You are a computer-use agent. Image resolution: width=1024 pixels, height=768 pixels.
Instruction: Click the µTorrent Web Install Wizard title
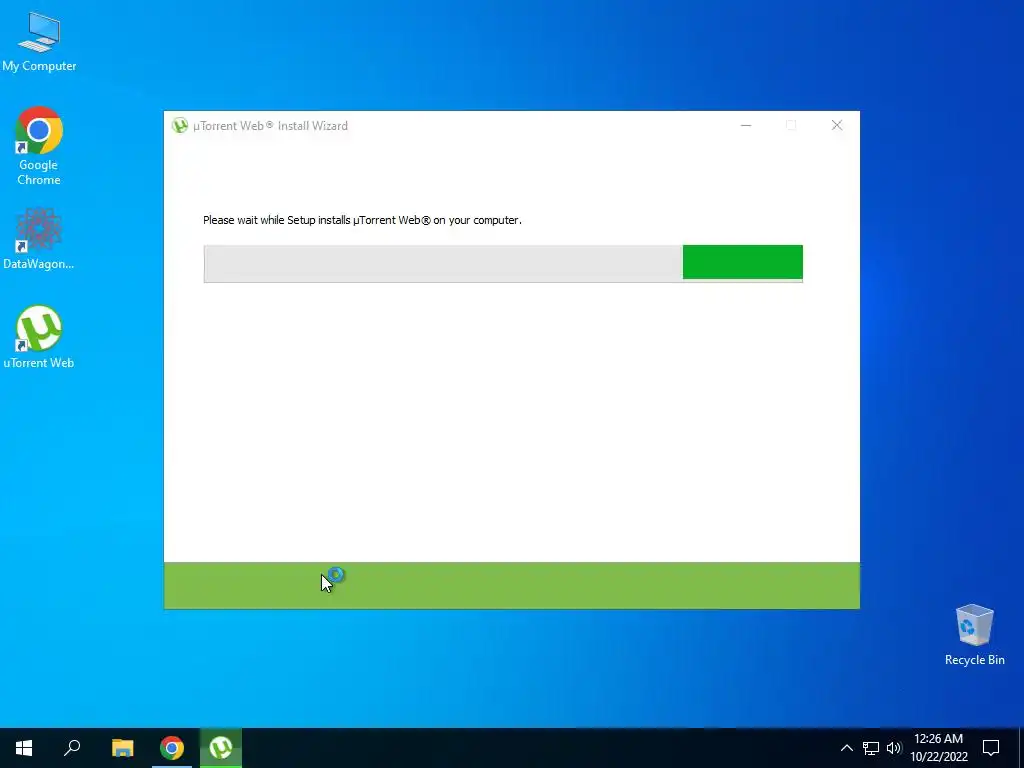pos(270,126)
